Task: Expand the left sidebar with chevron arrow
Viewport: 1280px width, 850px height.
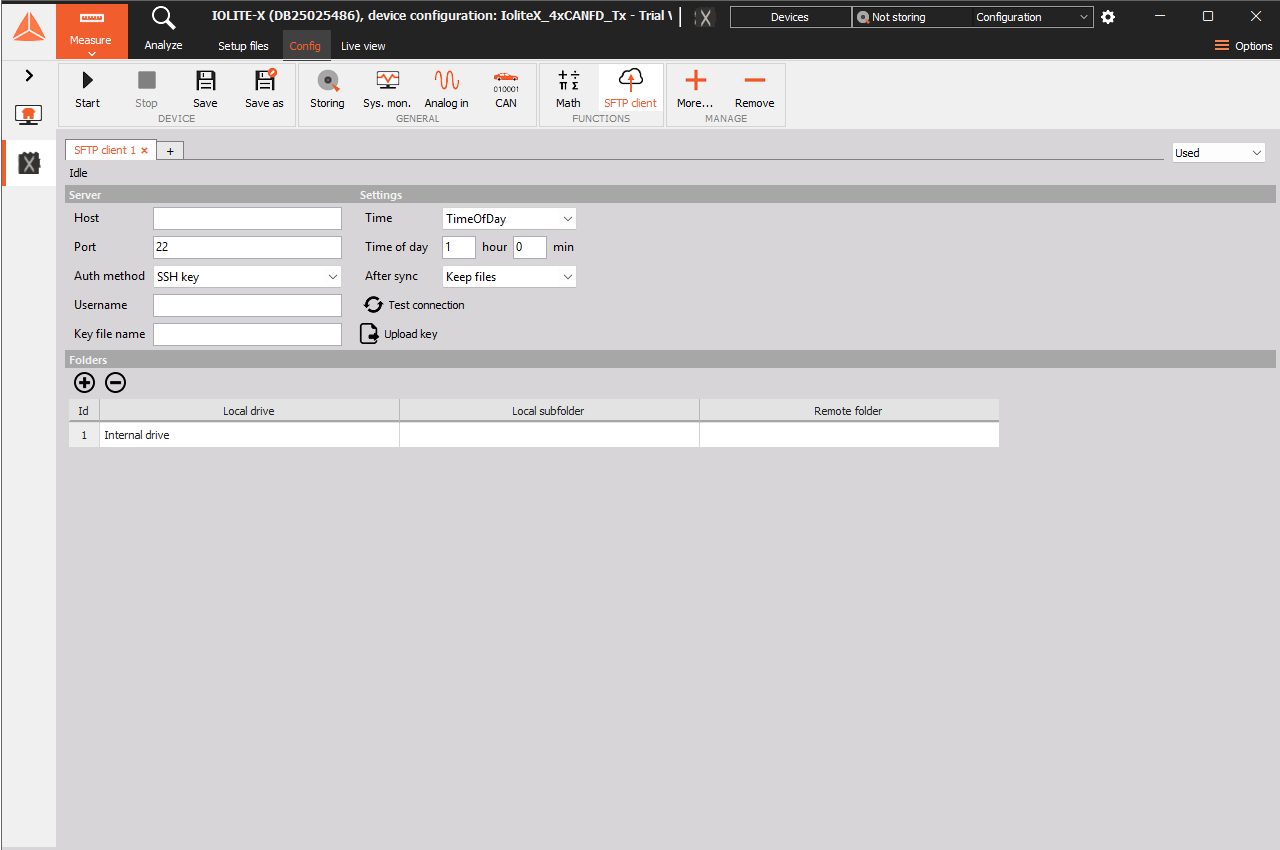Action: 29,75
